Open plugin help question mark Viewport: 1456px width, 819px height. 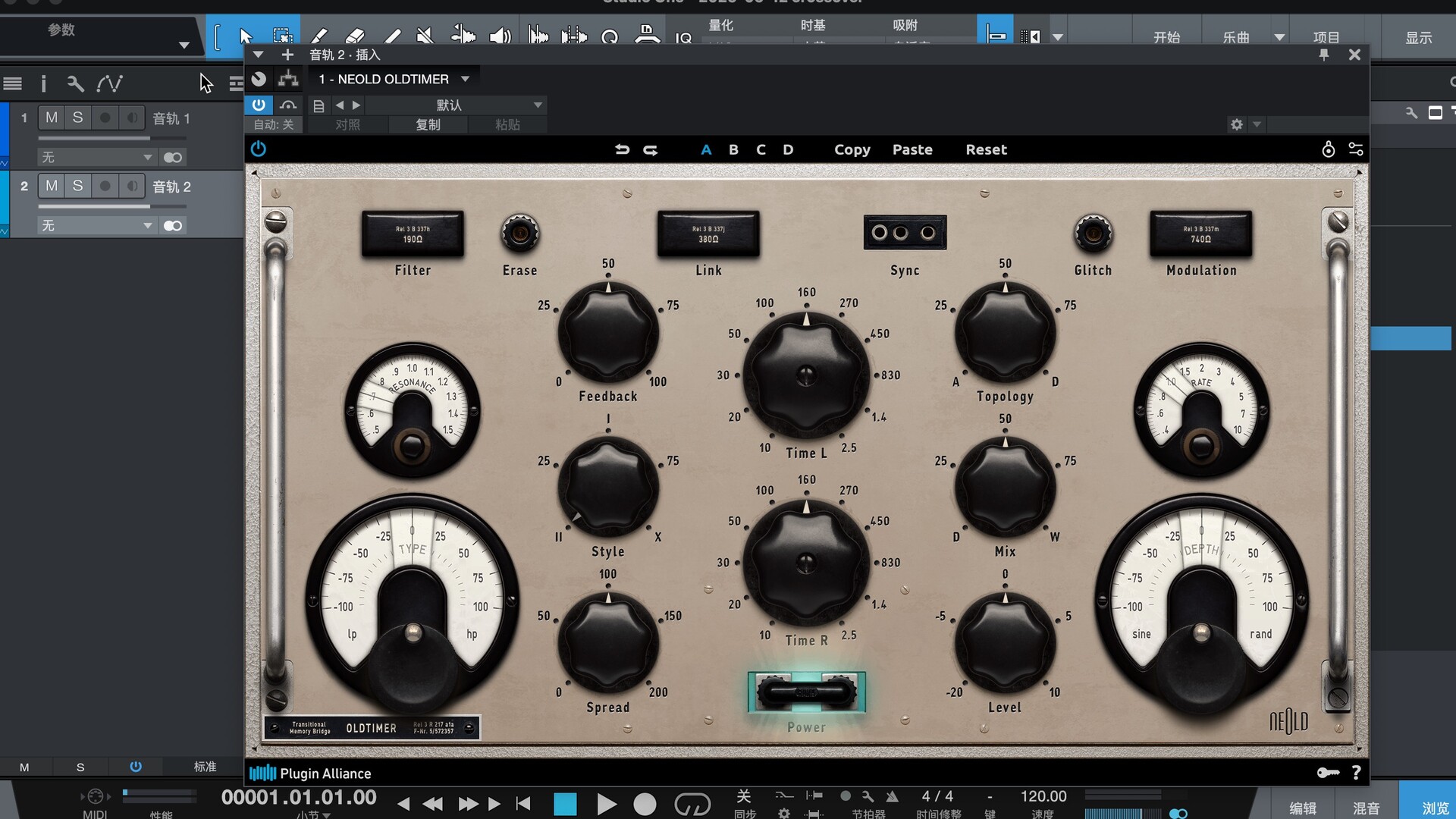1356,773
